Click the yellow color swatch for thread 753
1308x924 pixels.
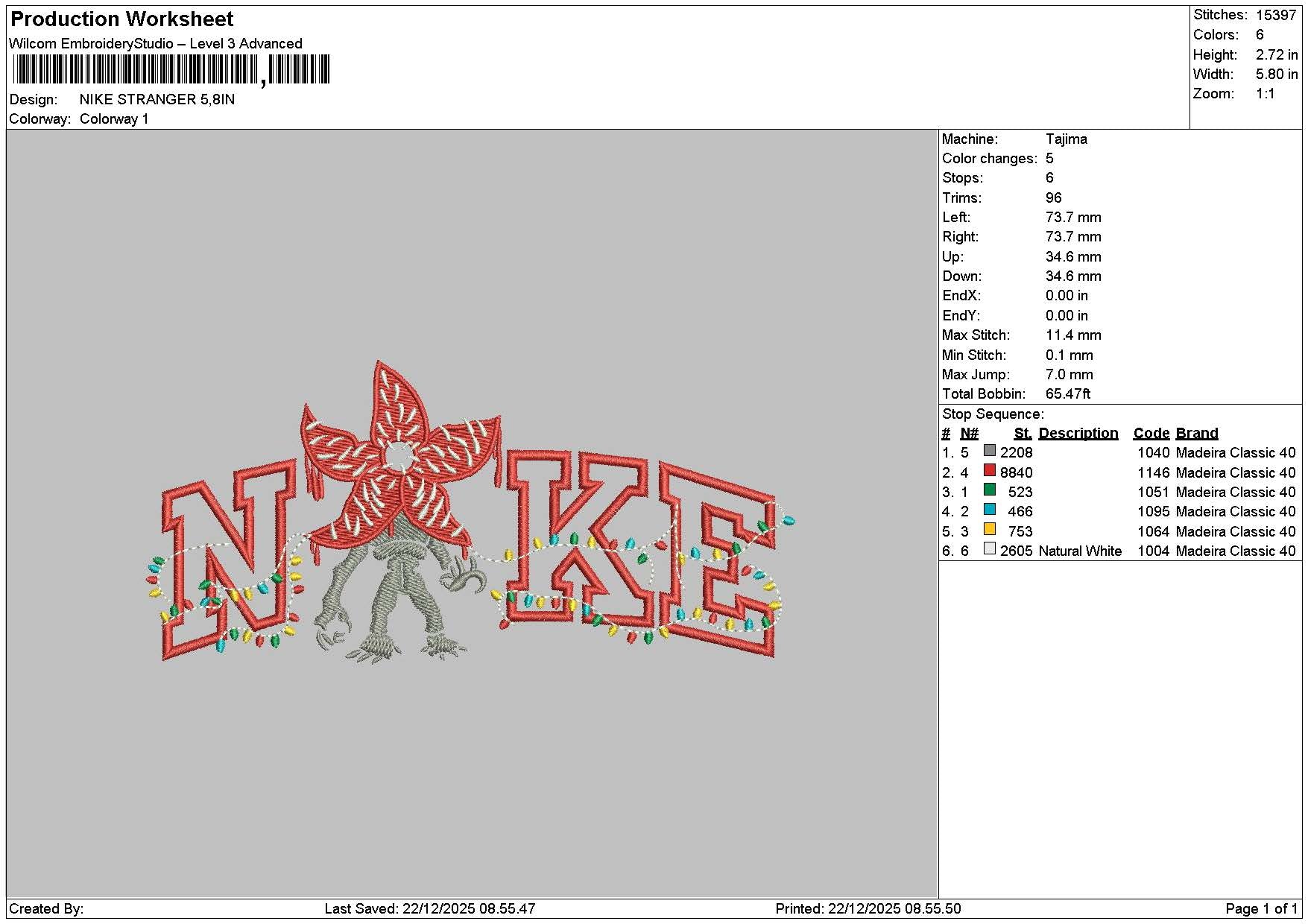click(989, 529)
